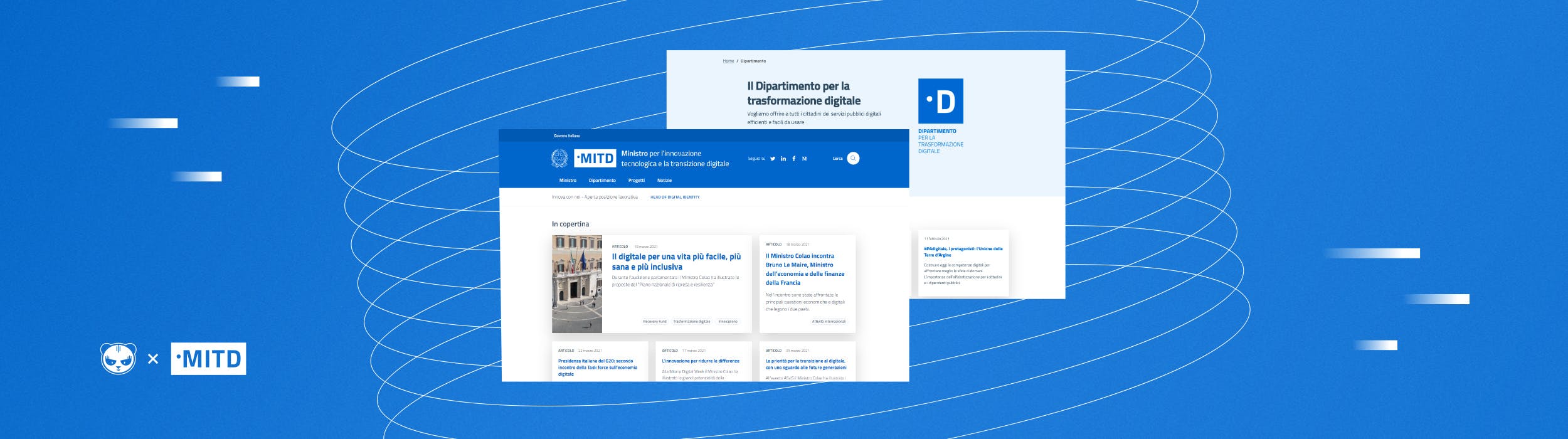Screen dimensions: 1568x439
Task: Click the blue D department logo
Action: click(941, 101)
